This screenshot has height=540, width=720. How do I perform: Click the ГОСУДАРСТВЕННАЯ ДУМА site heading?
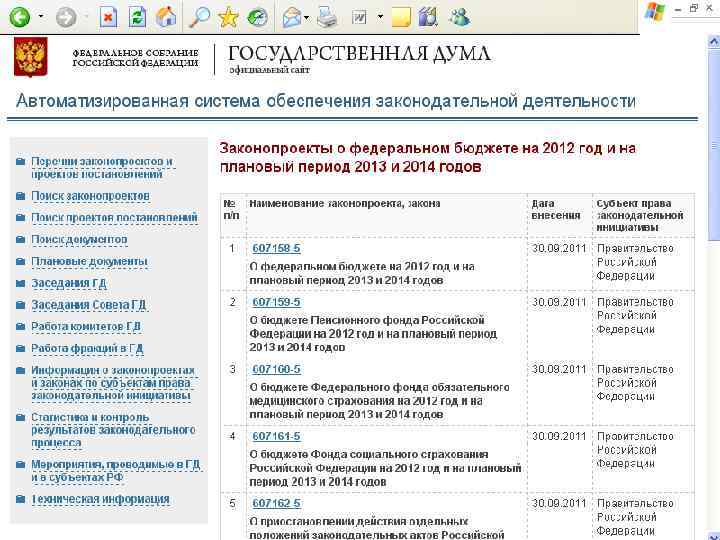click(360, 54)
